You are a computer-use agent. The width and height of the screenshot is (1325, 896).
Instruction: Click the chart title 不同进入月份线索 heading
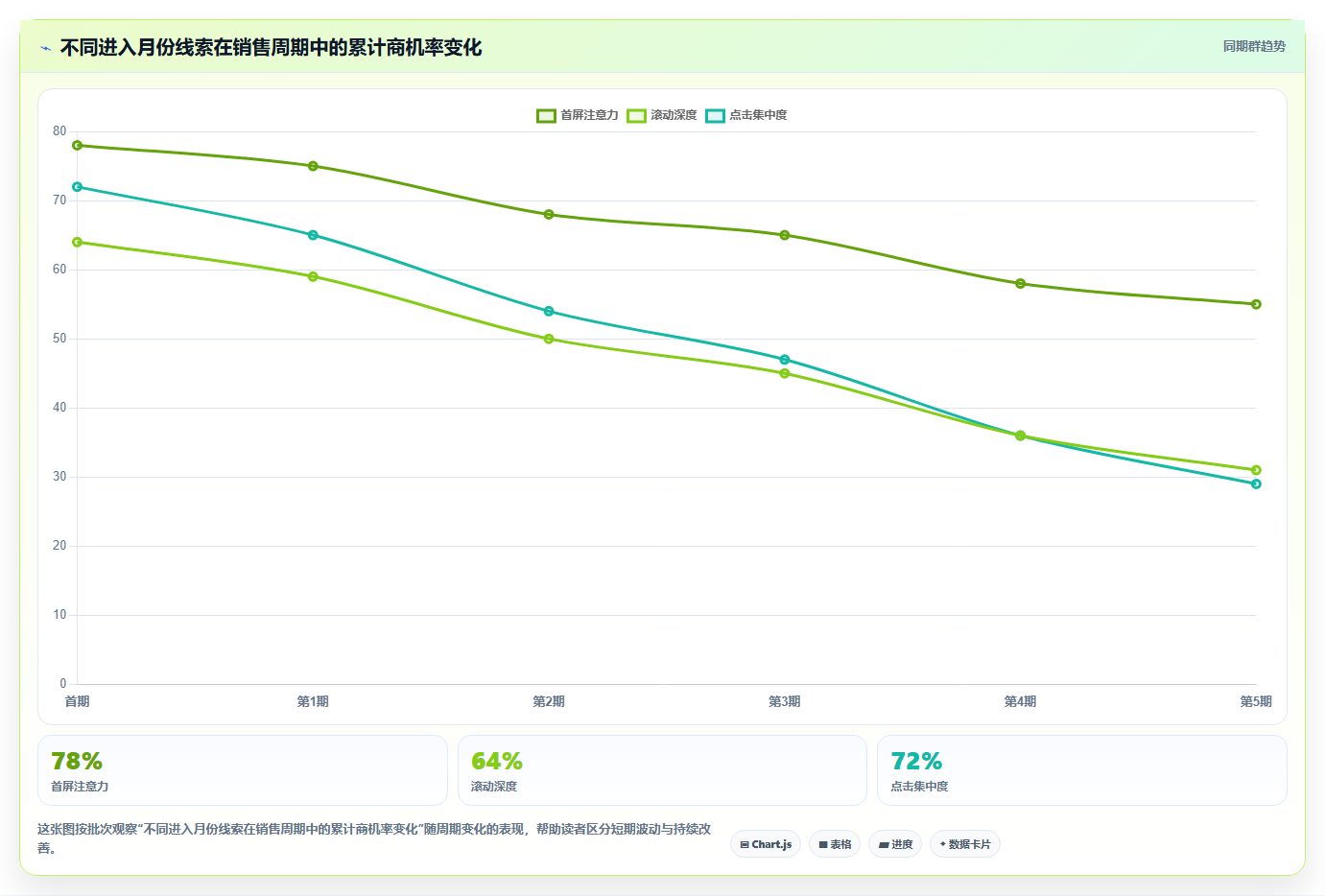coord(272,48)
